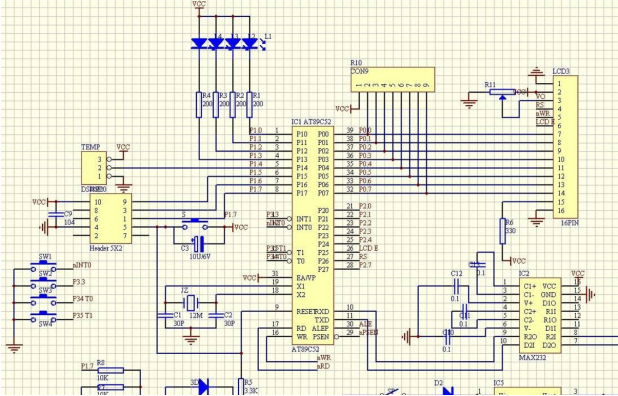Click capacitor C3 10U/6V symbol
The image size is (618, 396).
coord(199,244)
